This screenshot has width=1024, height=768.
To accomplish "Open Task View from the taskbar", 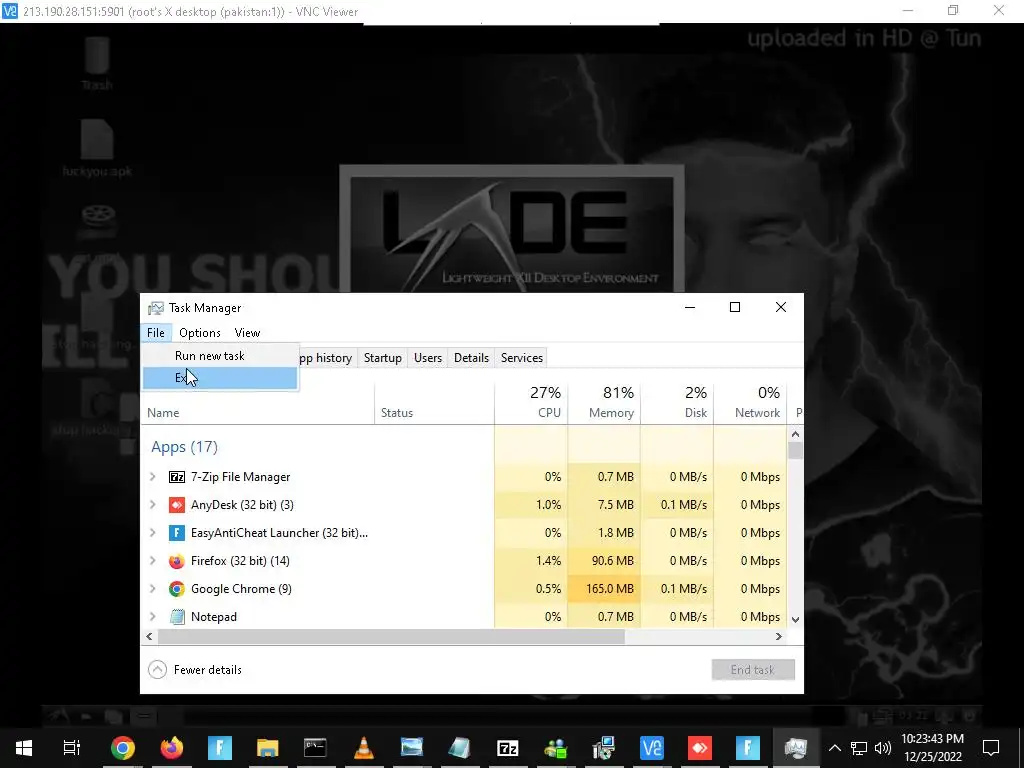I will point(72,748).
